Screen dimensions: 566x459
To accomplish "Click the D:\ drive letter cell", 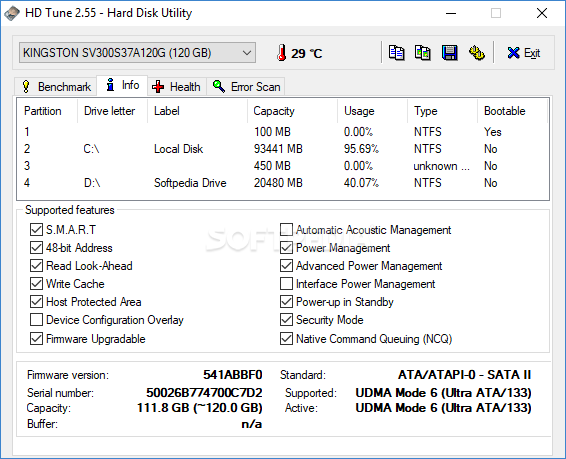I will click(92, 183).
